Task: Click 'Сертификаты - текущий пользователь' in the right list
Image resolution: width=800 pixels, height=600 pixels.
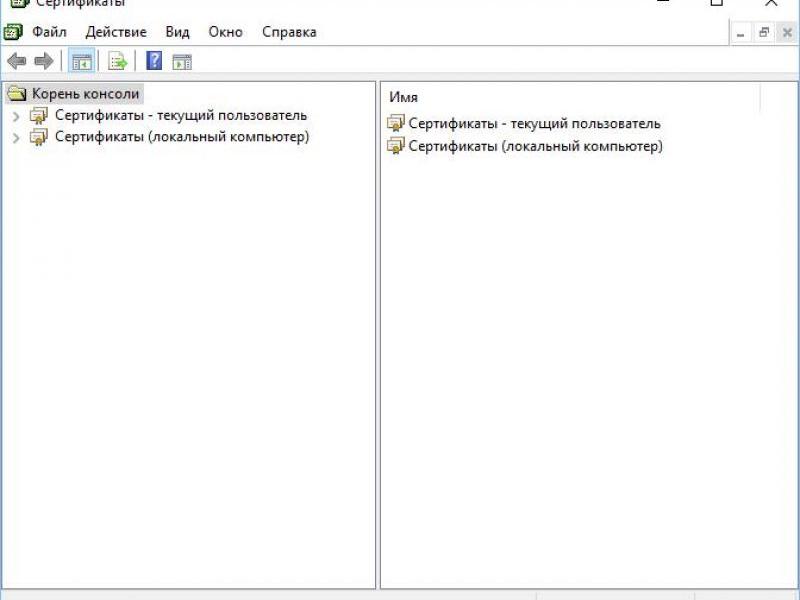Action: coord(534,124)
